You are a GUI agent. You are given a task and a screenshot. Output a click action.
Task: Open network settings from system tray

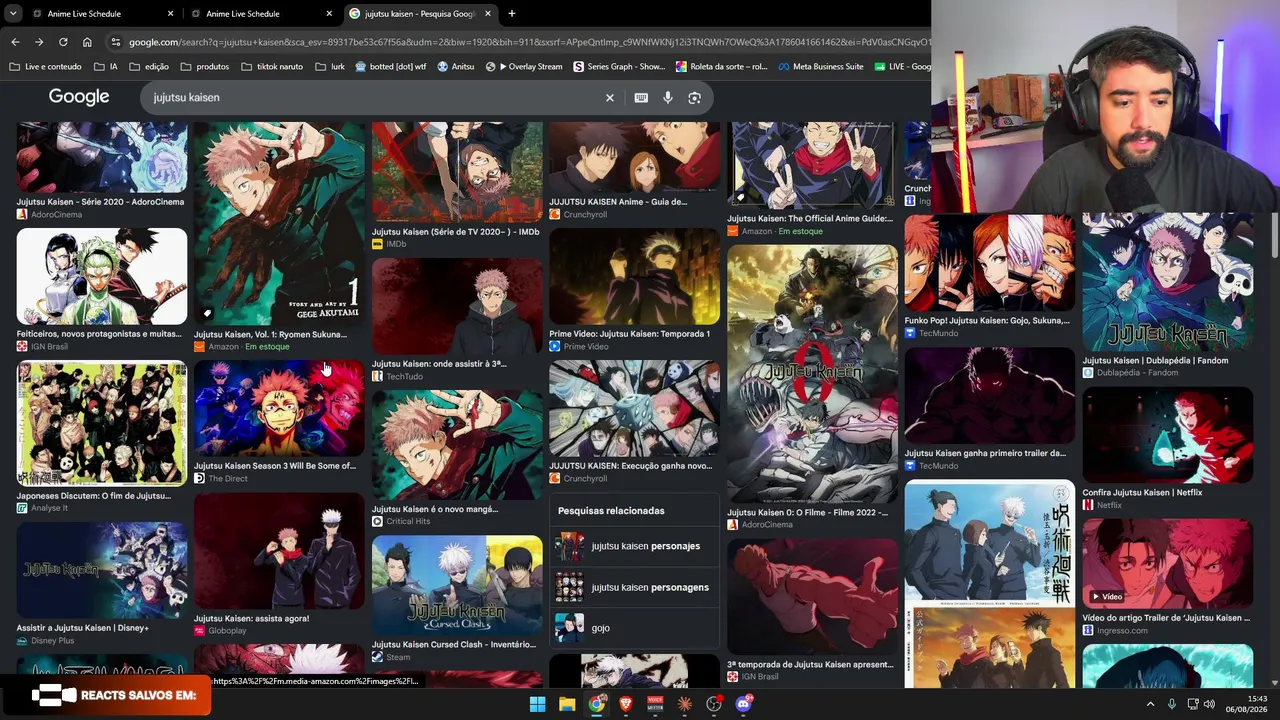1193,704
